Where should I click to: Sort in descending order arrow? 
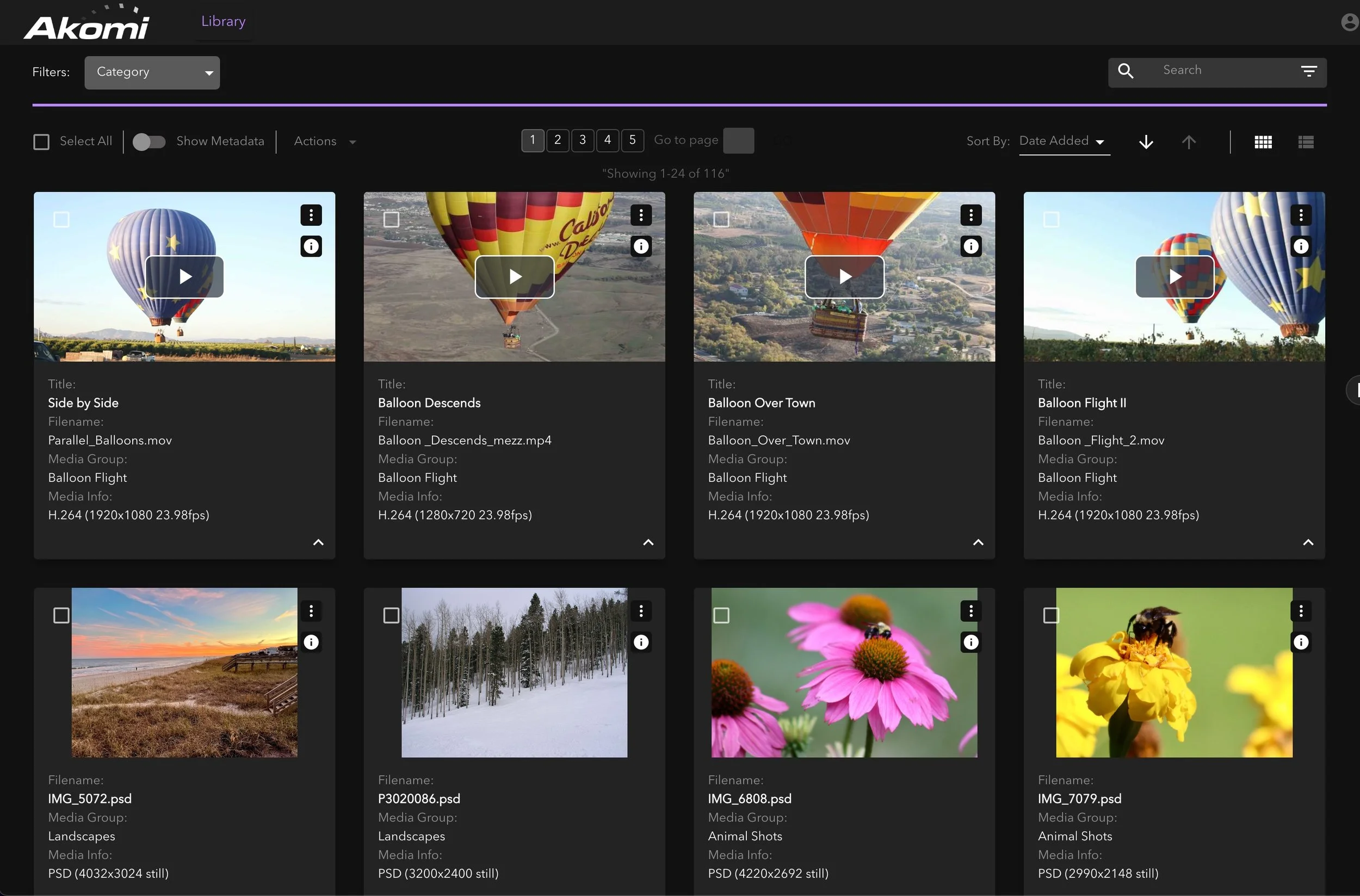[1146, 141]
